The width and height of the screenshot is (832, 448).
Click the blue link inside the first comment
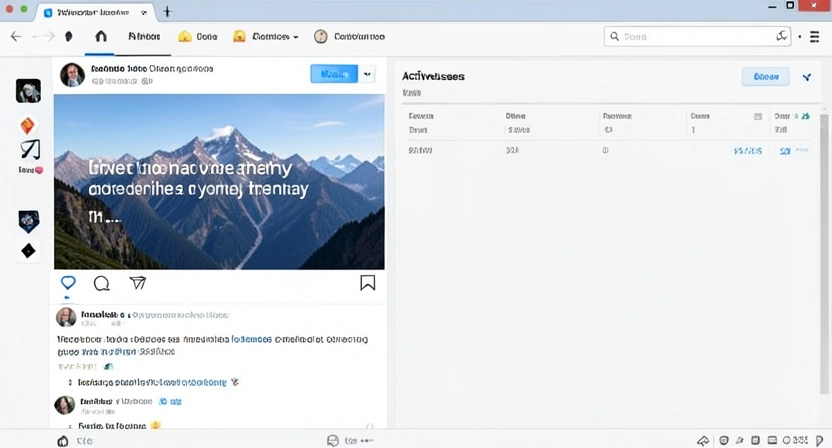pos(252,339)
